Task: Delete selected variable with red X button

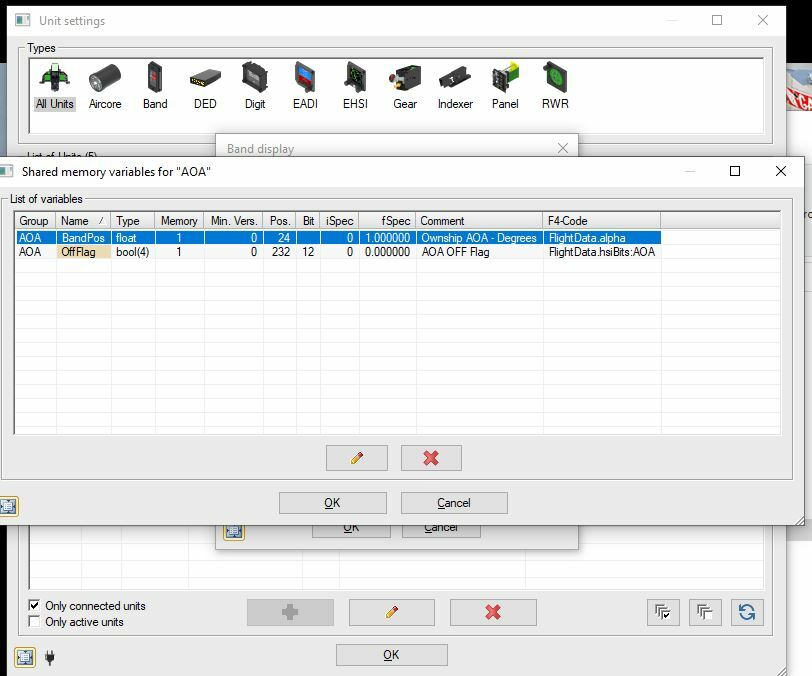Action: tap(431, 458)
